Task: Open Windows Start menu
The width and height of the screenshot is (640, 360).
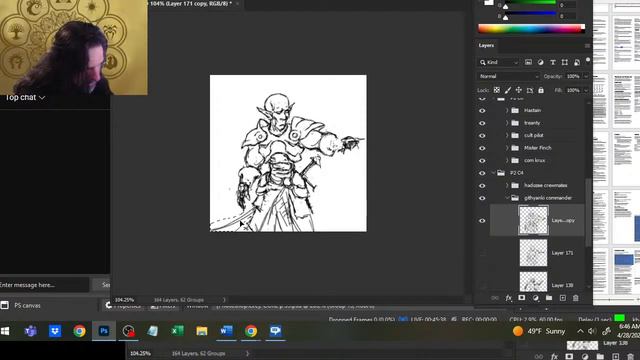Action: (x=5, y=331)
